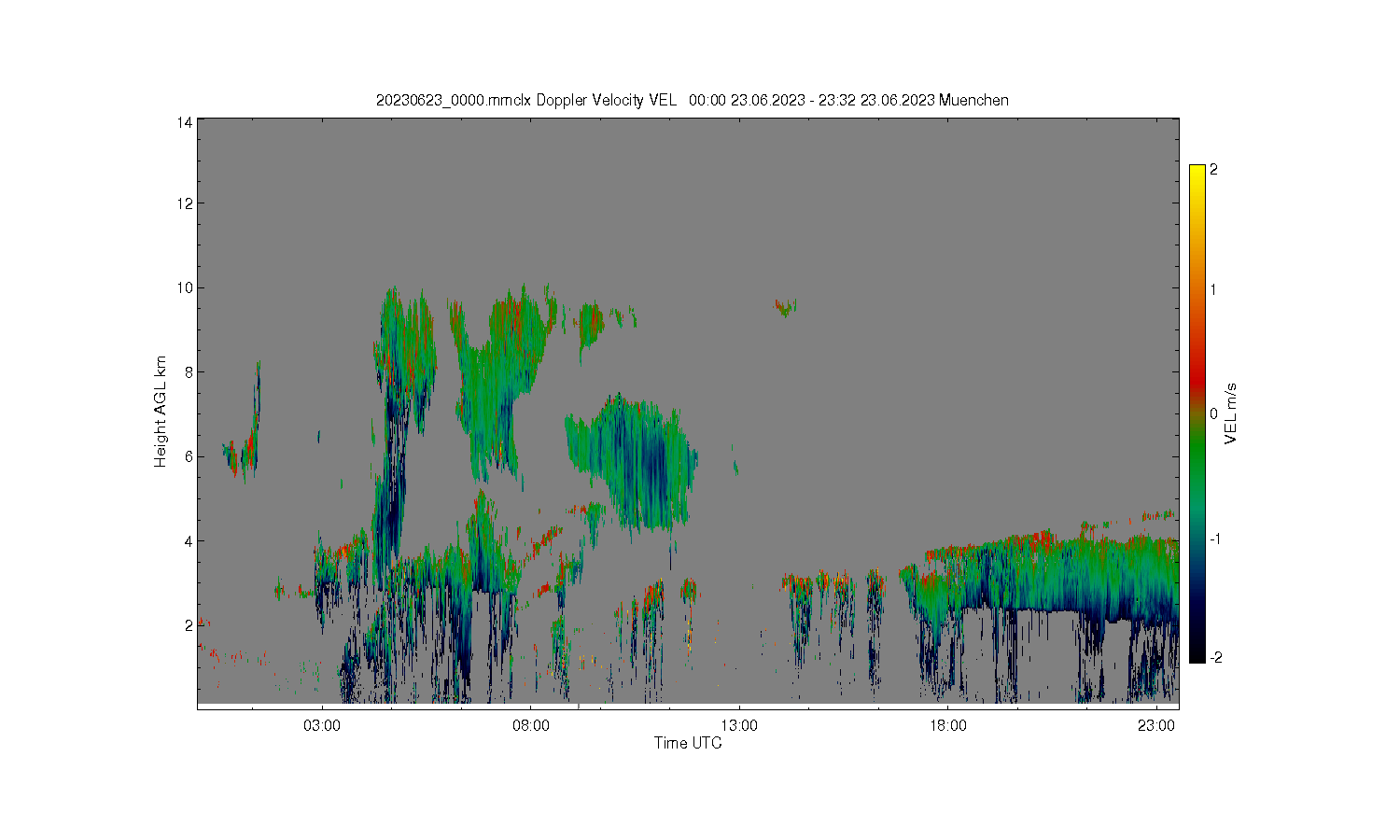The height and width of the screenshot is (840, 1400).
Task: Click the 08:00 time tick label
Action: (531, 725)
